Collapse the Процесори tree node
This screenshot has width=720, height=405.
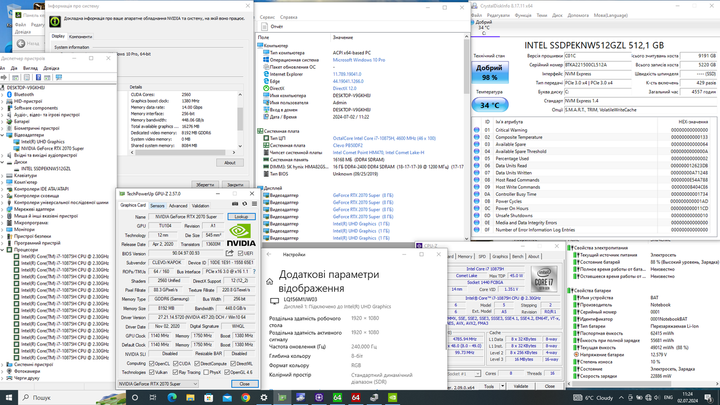click(x=3, y=250)
